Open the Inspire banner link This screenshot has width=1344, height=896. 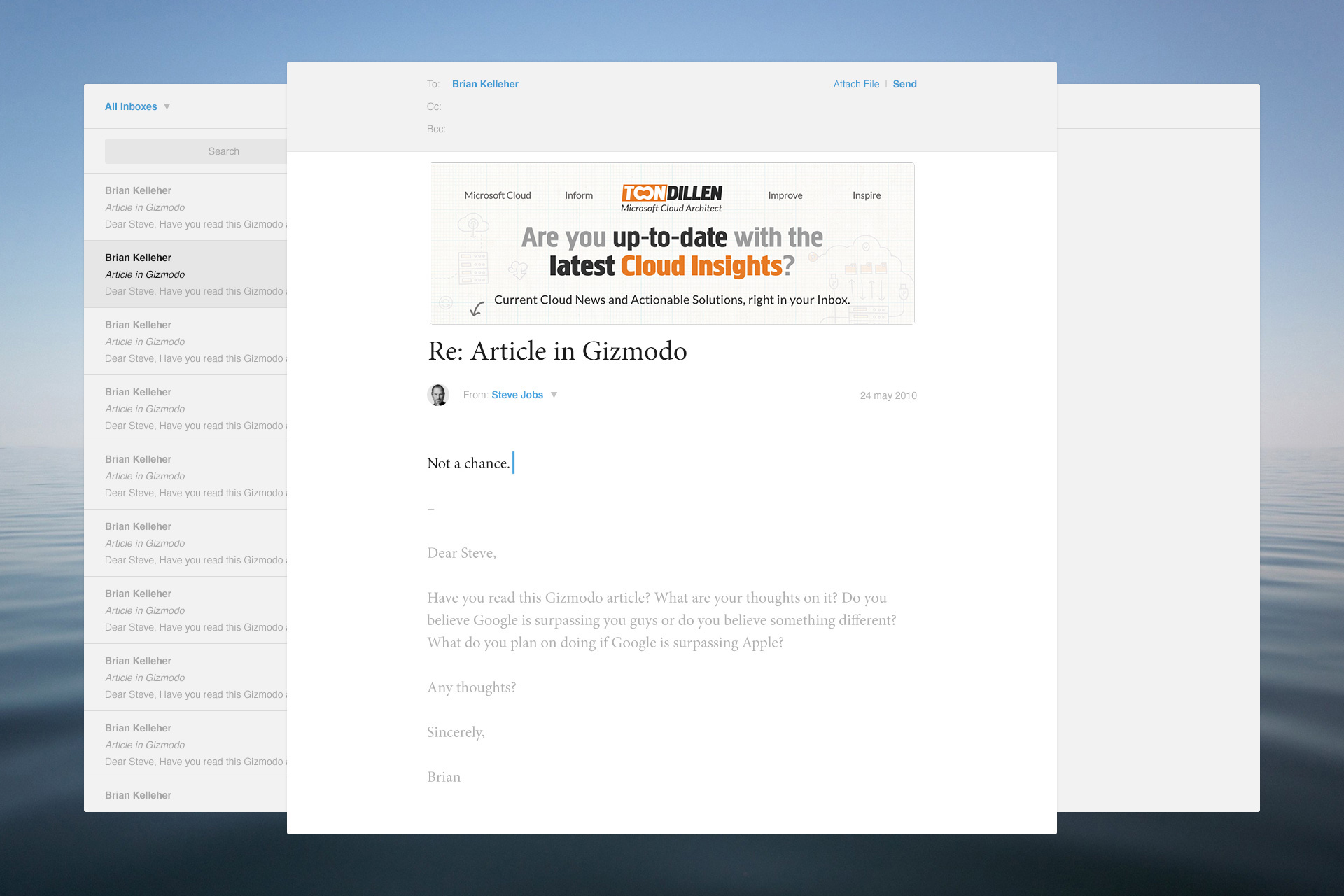point(867,195)
